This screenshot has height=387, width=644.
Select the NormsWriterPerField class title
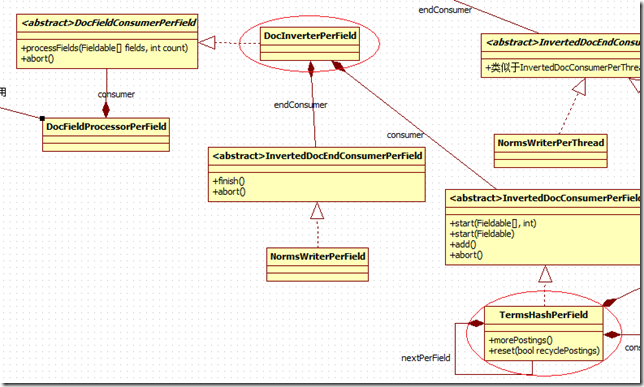click(317, 257)
